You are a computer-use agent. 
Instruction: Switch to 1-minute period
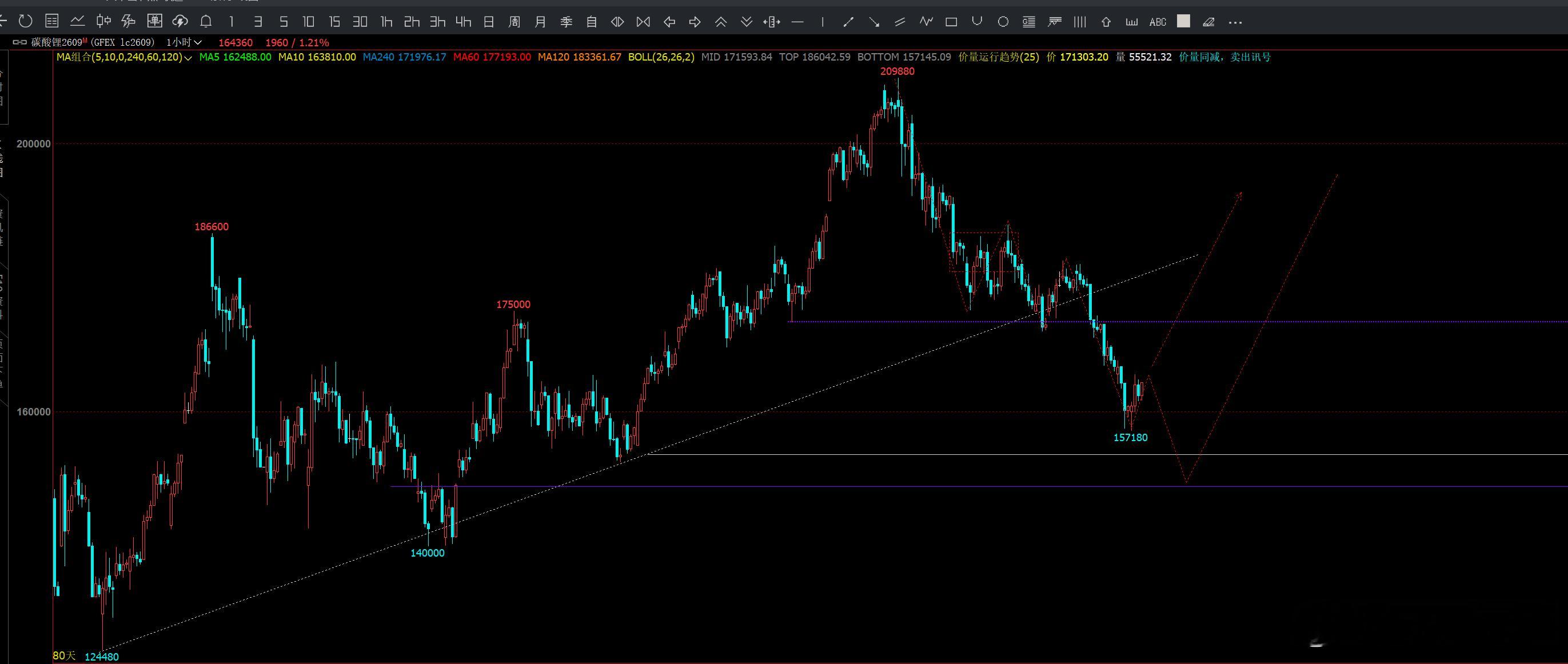click(x=232, y=22)
